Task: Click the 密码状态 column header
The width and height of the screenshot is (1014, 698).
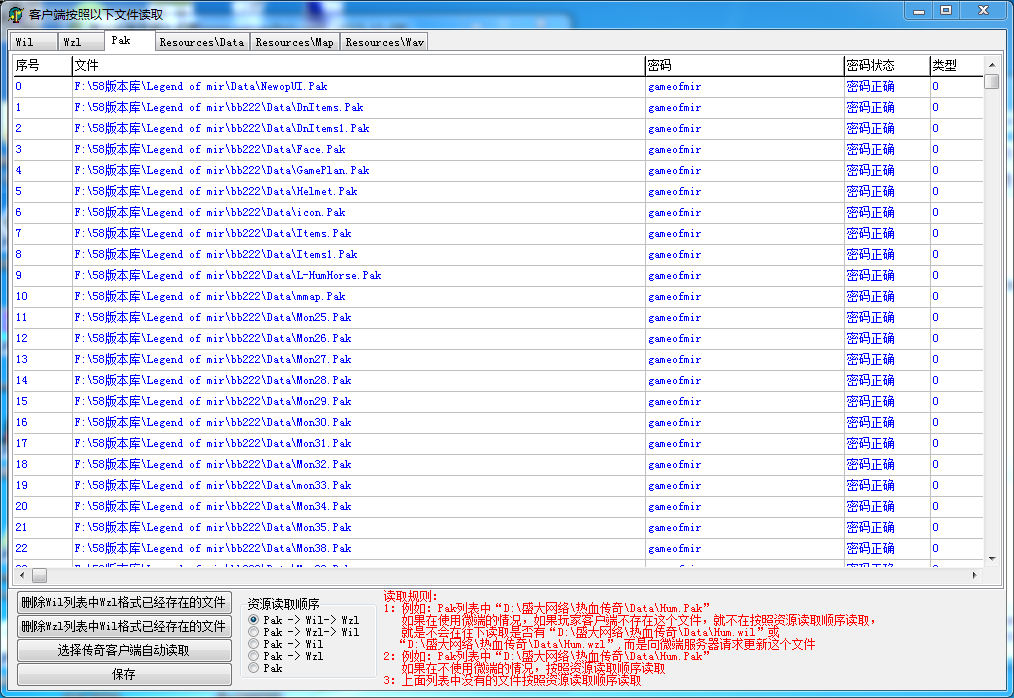Action: pyautogui.click(x=887, y=65)
